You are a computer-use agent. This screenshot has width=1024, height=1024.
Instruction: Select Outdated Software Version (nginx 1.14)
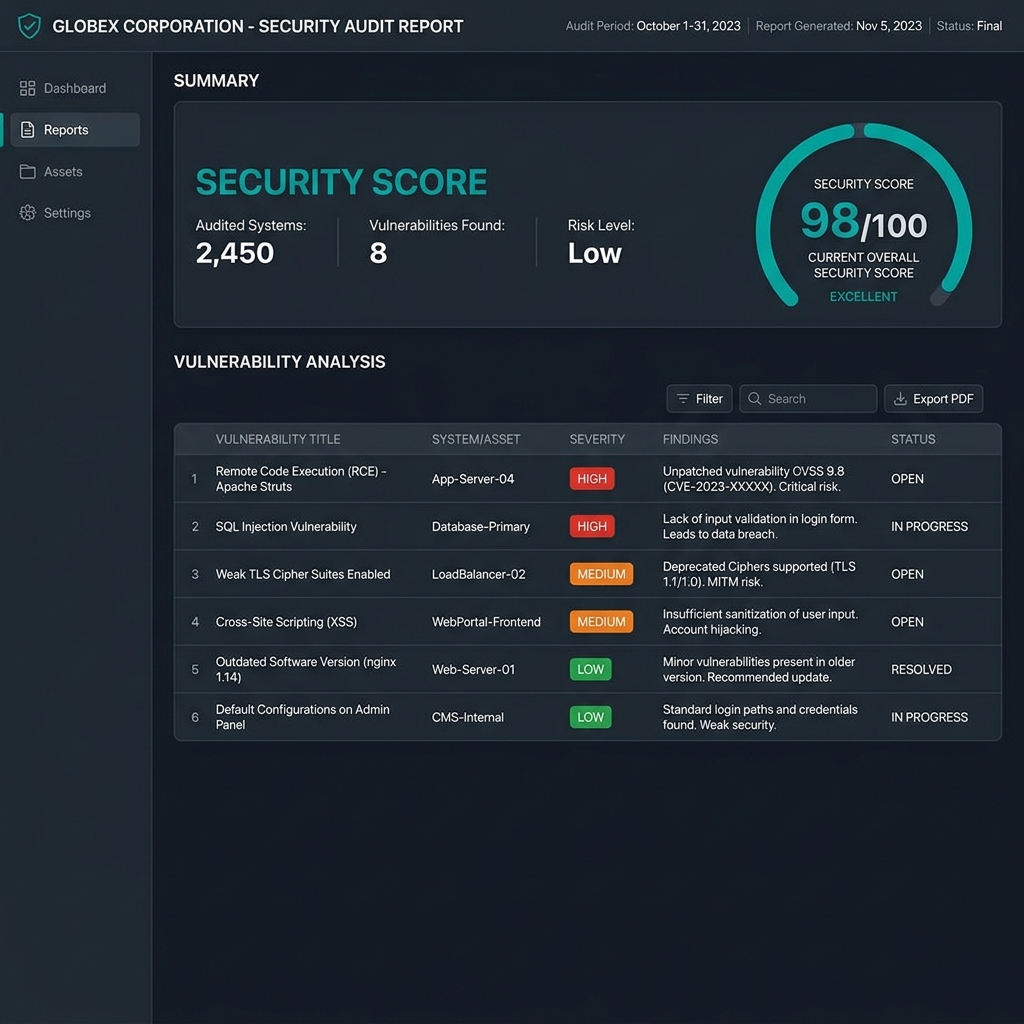click(306, 669)
